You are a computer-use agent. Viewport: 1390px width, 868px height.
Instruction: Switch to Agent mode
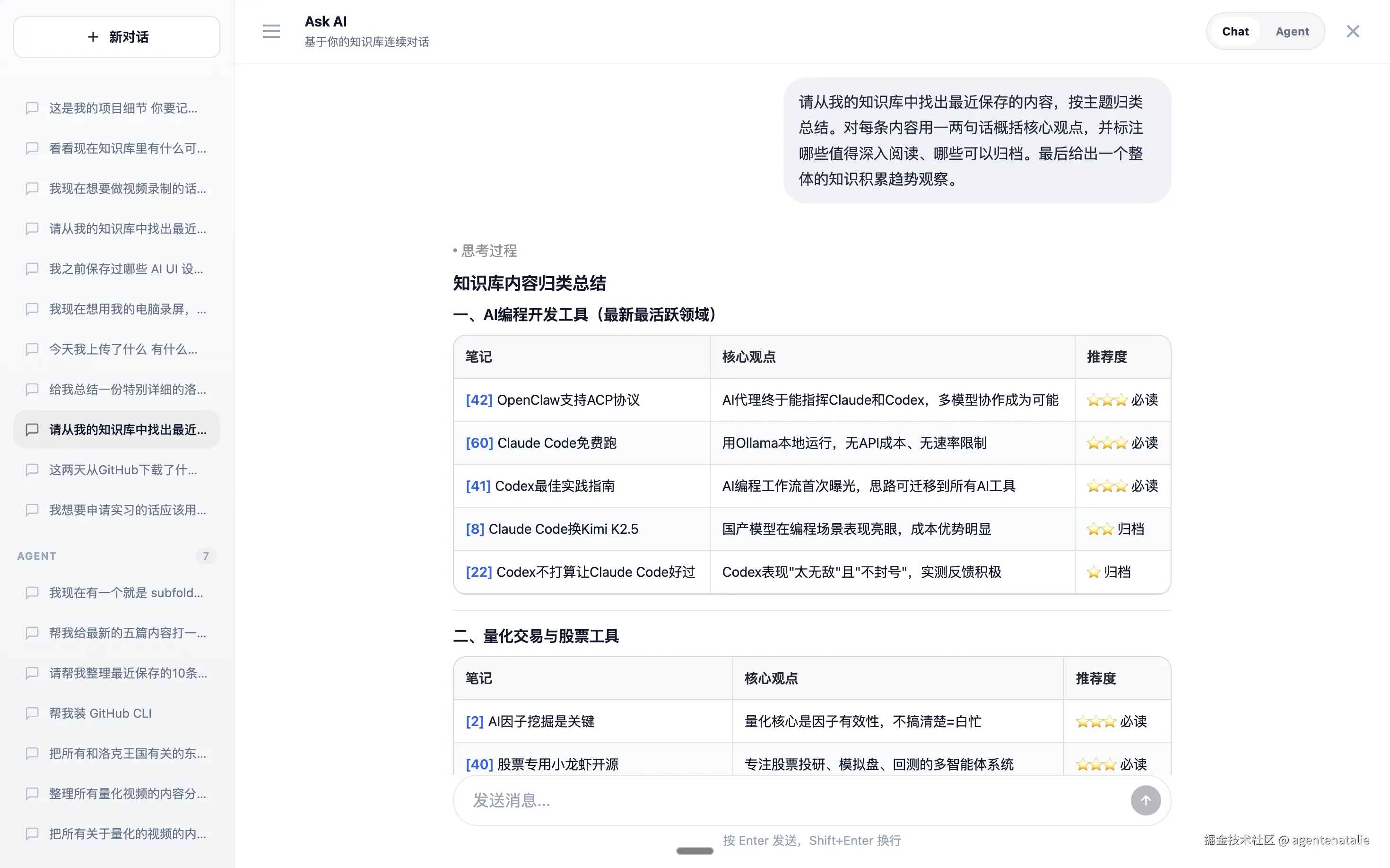click(1293, 31)
